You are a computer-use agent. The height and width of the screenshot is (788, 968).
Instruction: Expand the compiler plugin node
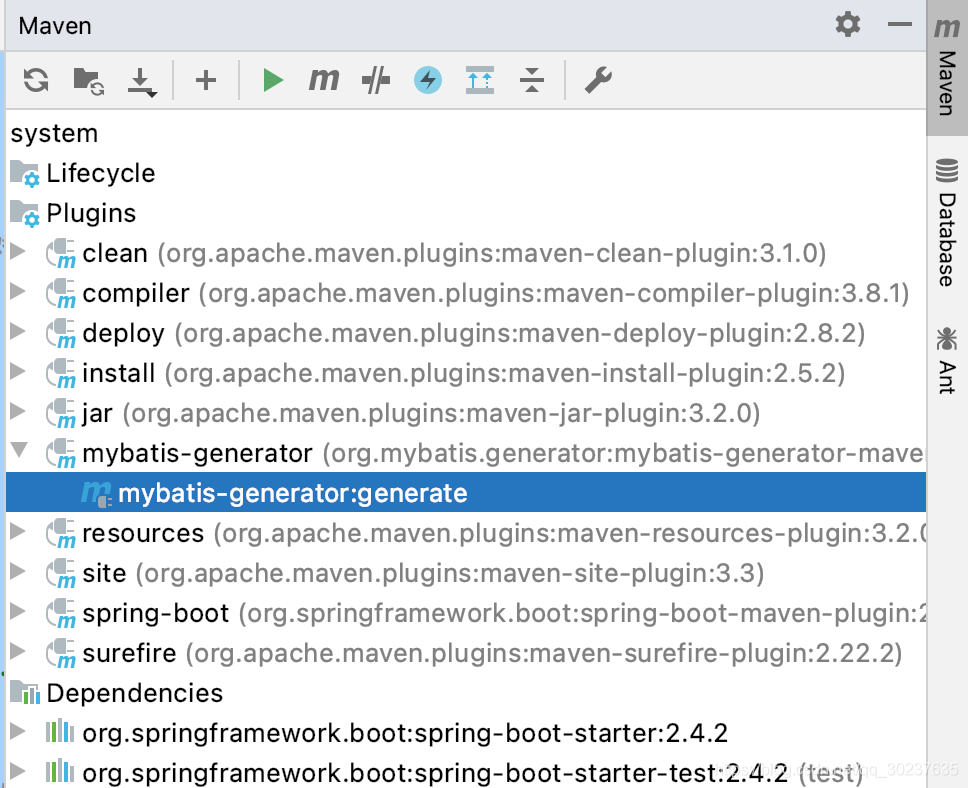(19, 291)
